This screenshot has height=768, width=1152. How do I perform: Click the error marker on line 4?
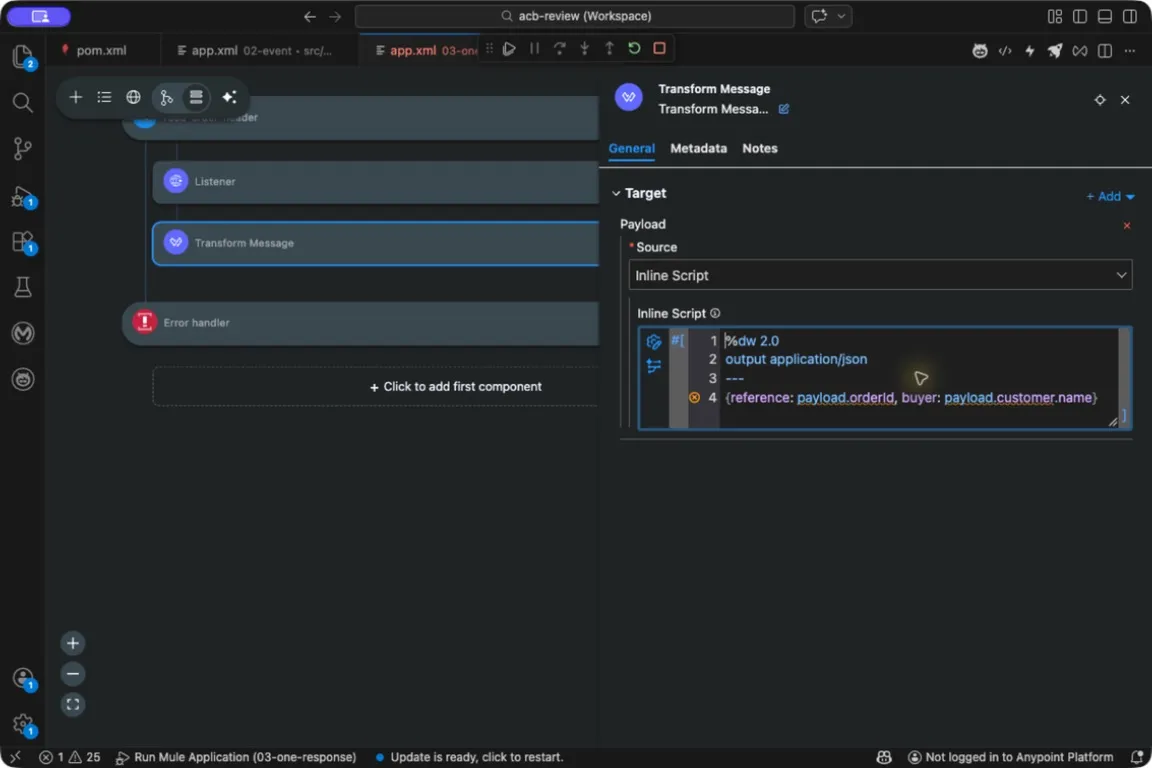pyautogui.click(x=694, y=398)
